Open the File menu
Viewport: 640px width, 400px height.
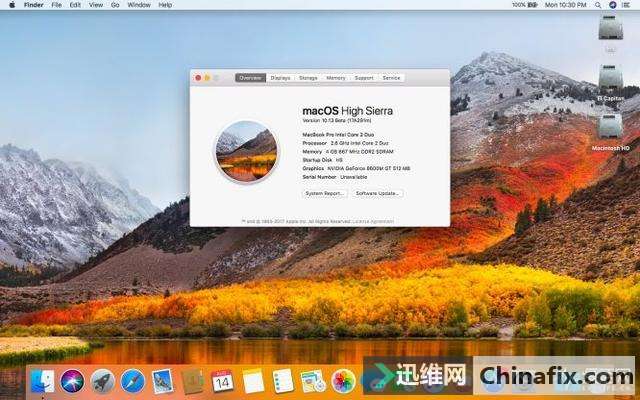coord(56,5)
